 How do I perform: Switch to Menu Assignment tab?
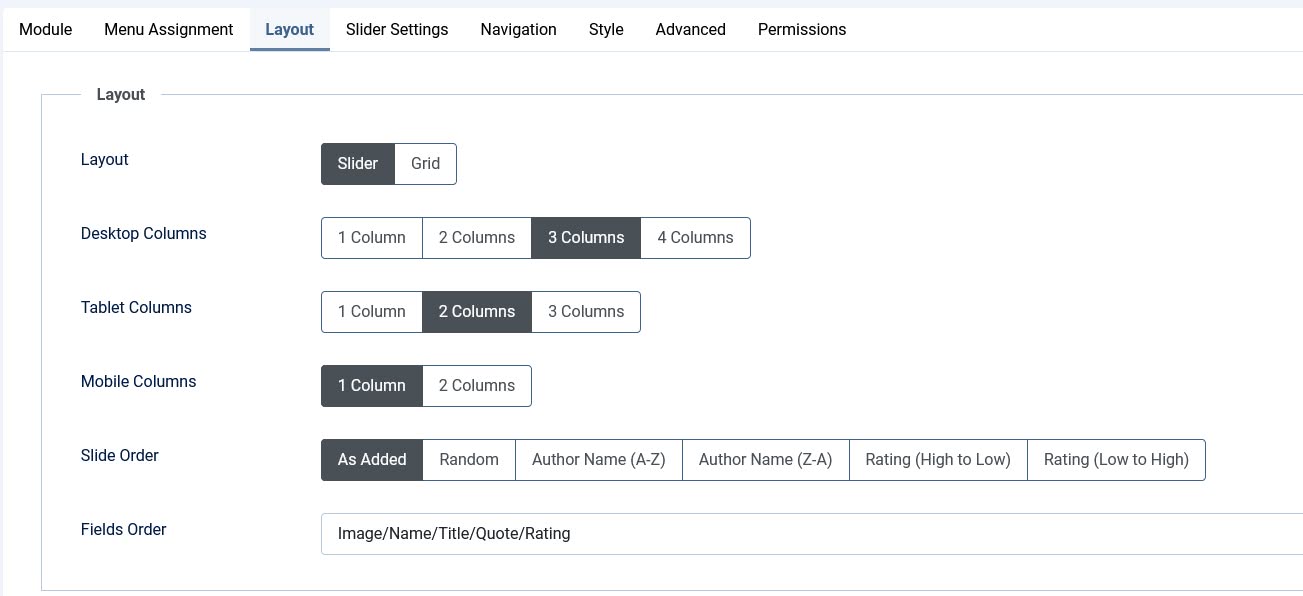coord(169,29)
